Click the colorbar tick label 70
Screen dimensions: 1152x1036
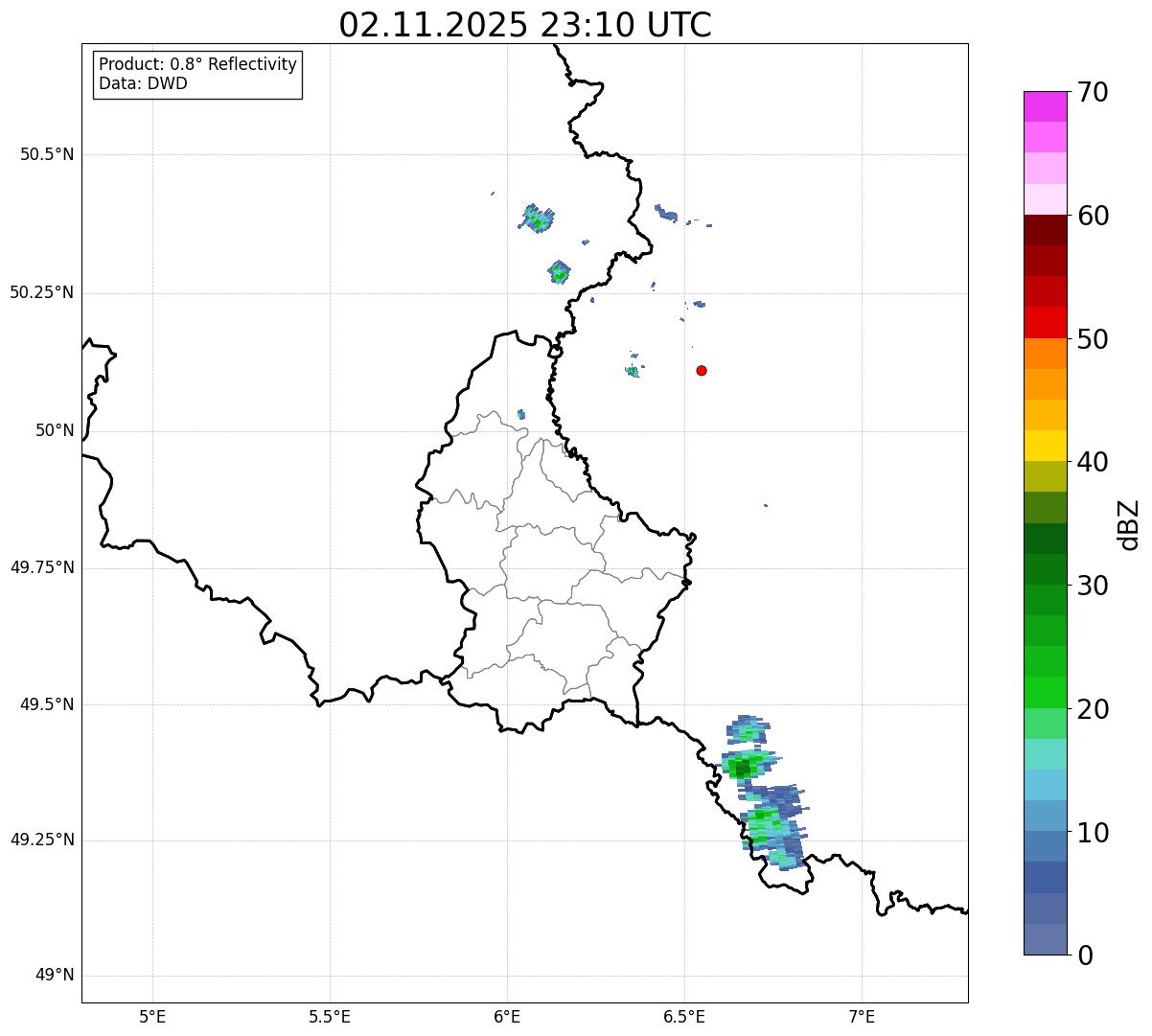pyautogui.click(x=1093, y=92)
